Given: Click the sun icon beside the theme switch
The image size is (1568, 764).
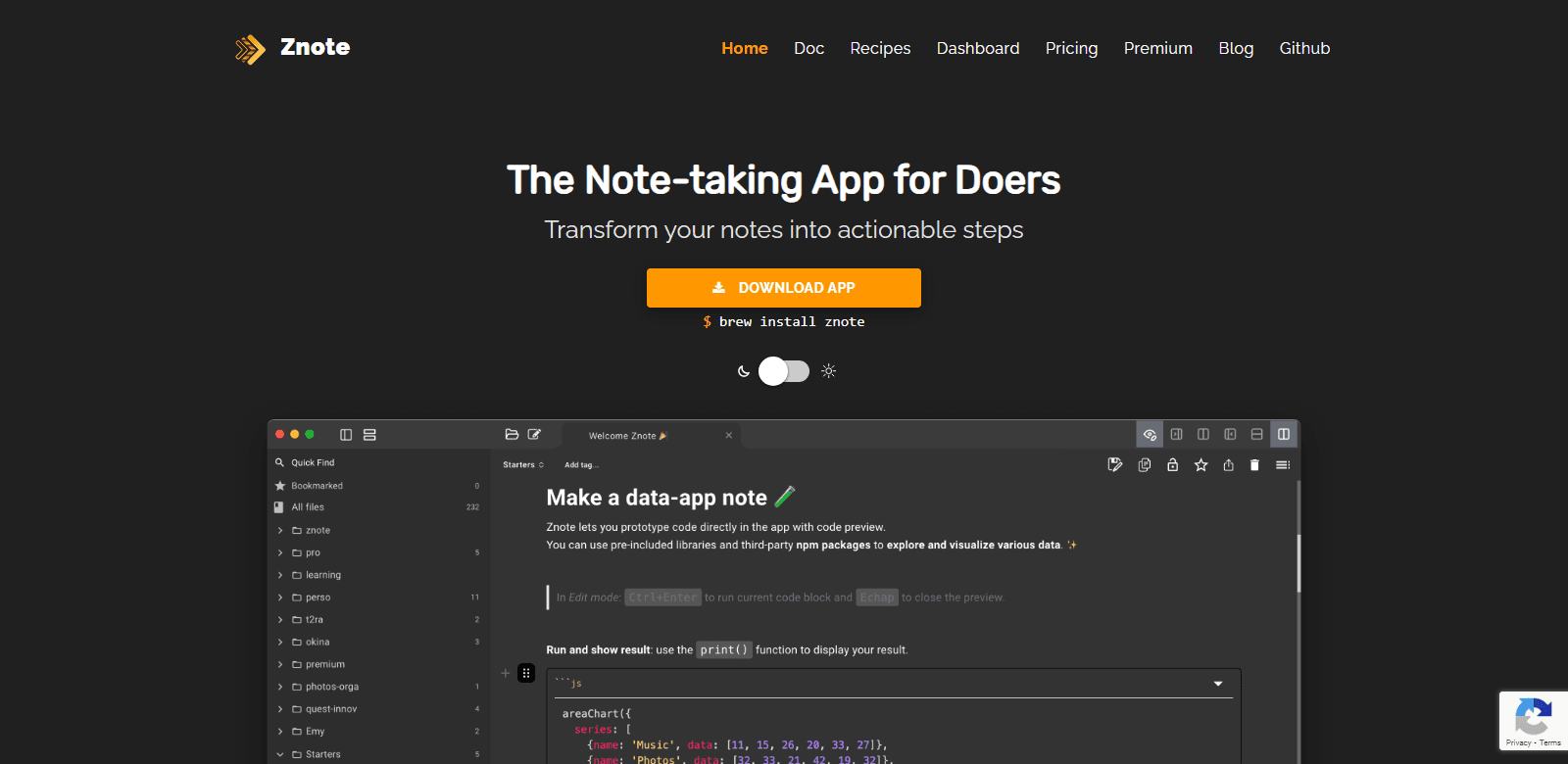Looking at the screenshot, I should coord(829,371).
